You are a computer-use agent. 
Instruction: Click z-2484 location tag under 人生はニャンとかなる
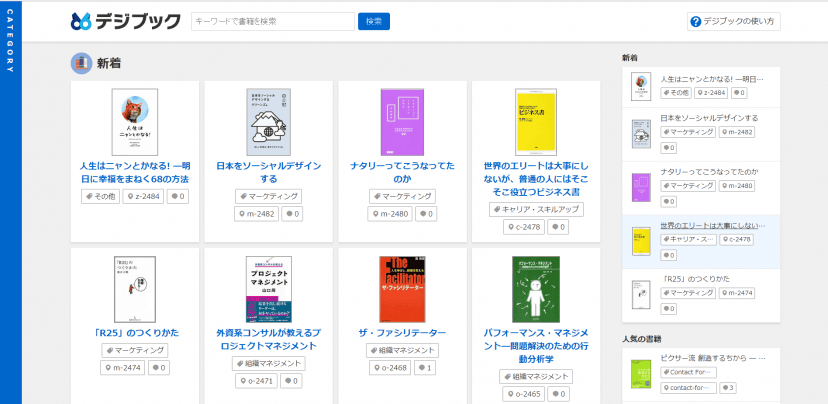[x=142, y=196]
